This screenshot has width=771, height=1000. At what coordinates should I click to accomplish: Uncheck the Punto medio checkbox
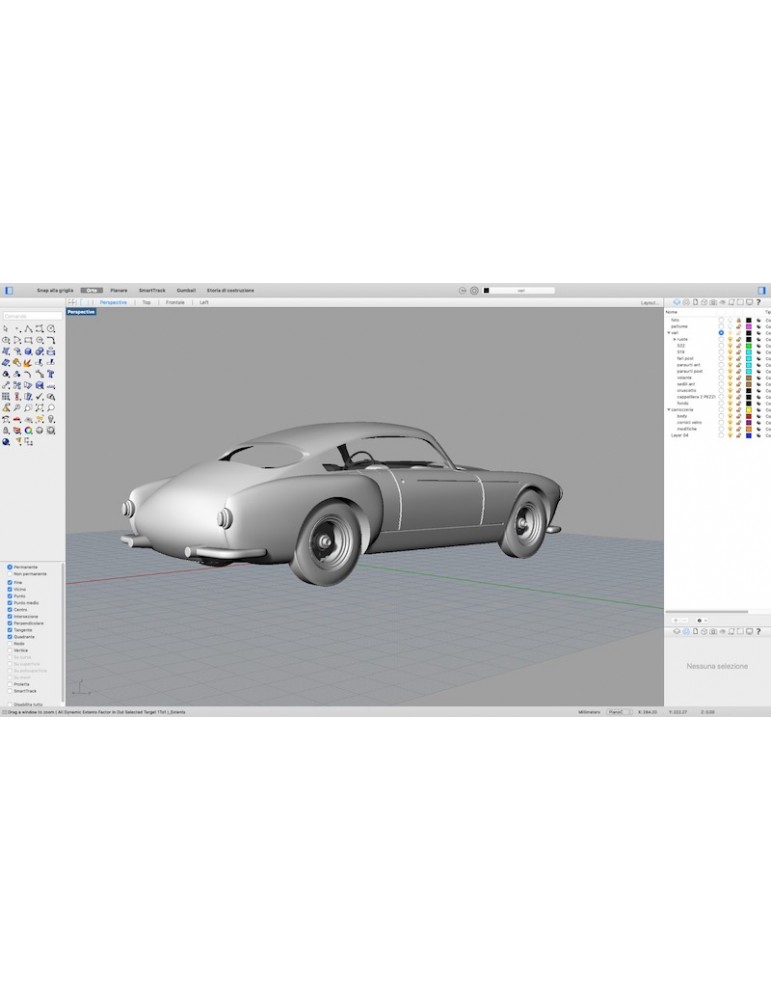pos(10,603)
